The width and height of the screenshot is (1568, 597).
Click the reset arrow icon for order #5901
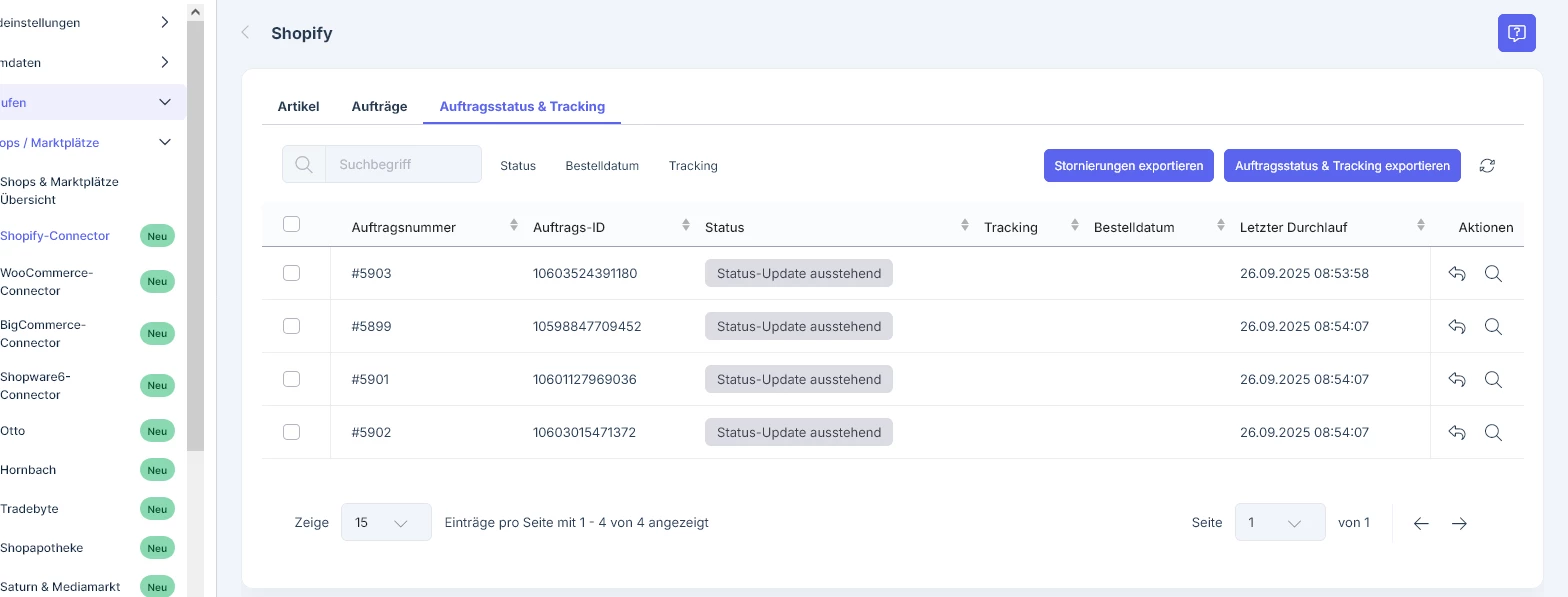coord(1457,379)
